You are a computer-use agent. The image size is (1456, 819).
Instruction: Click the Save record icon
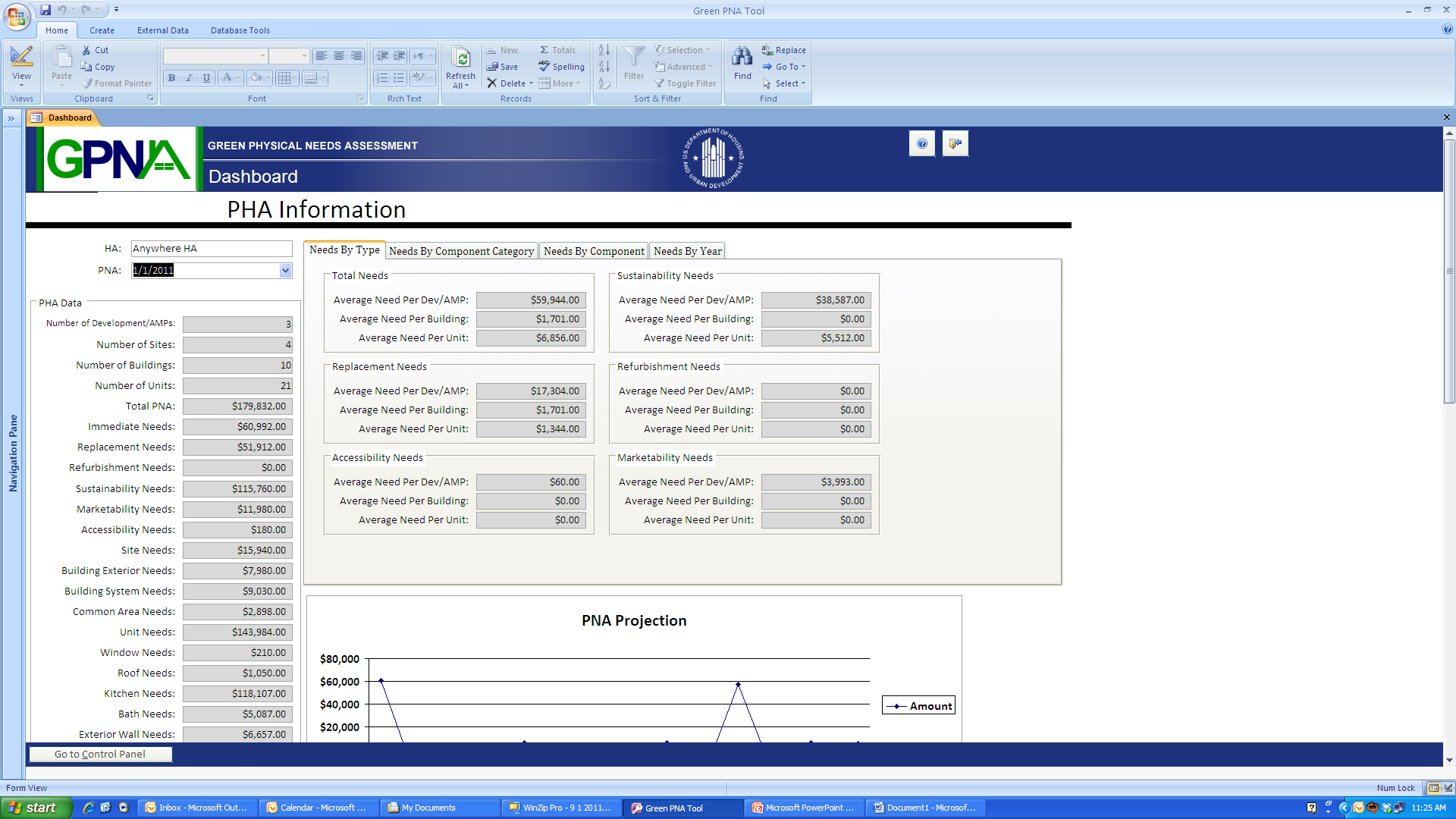pos(493,67)
